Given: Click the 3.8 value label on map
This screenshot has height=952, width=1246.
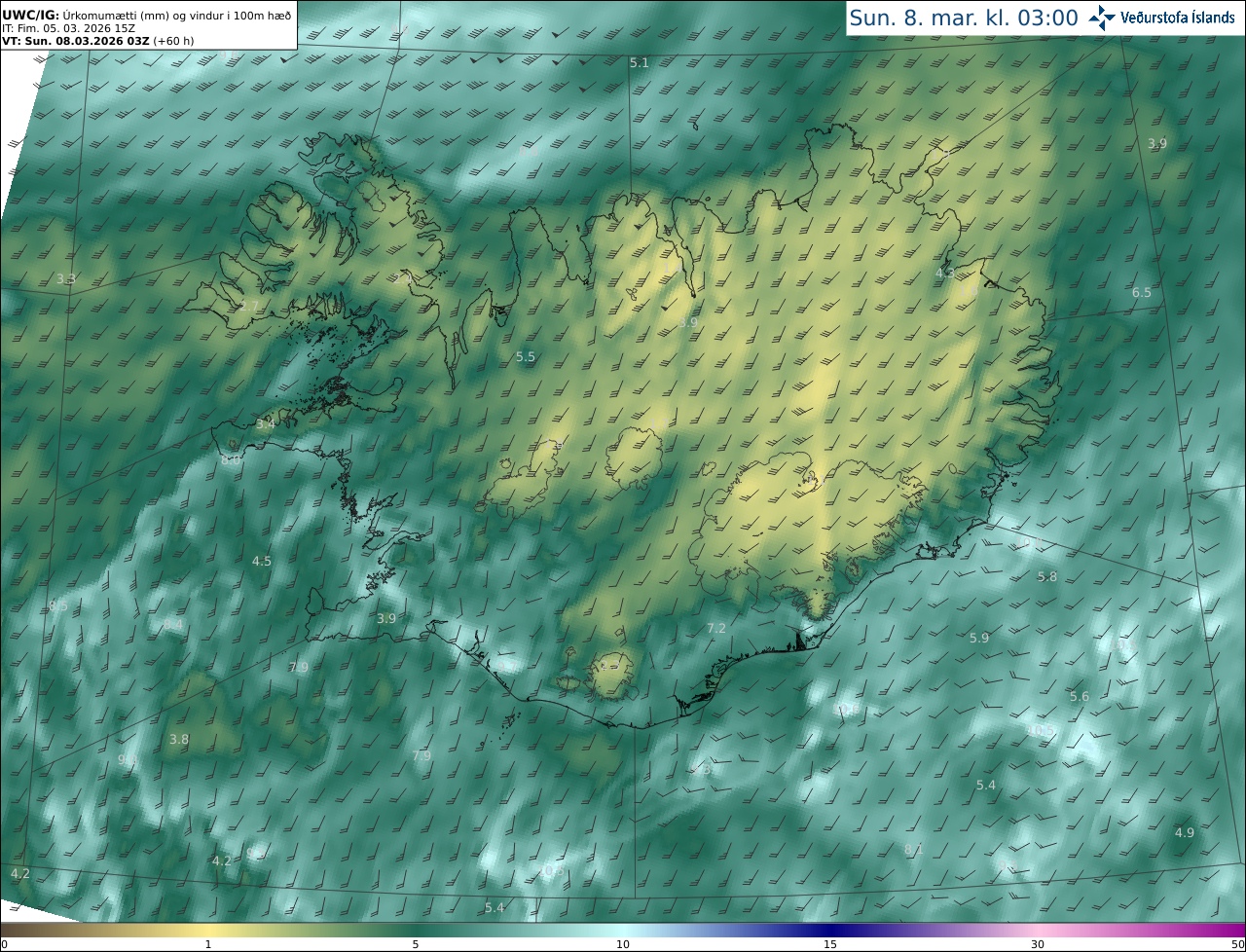Looking at the screenshot, I should click(179, 740).
